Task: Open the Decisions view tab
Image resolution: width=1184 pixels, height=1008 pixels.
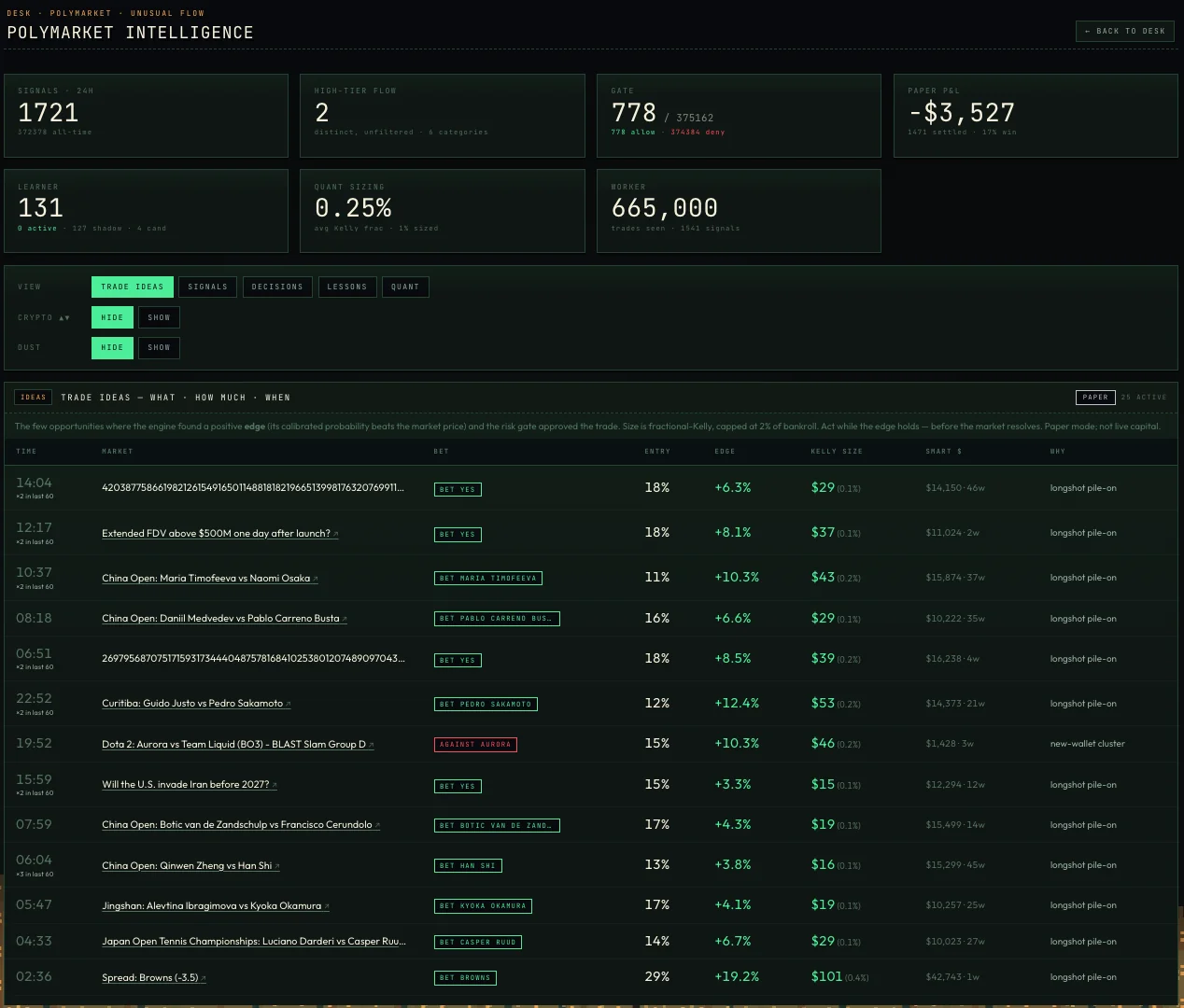Action: [x=277, y=287]
